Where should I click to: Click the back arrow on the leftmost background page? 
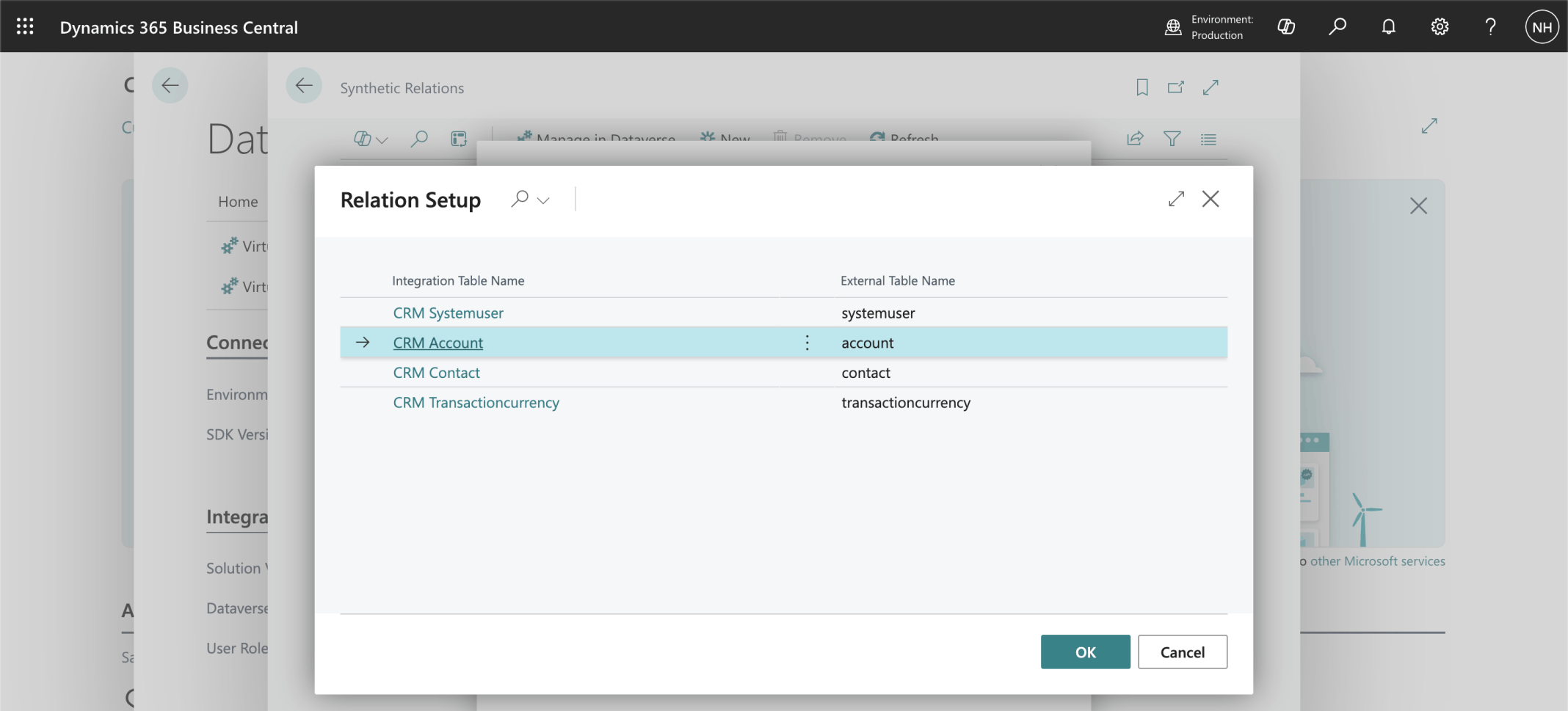click(170, 86)
